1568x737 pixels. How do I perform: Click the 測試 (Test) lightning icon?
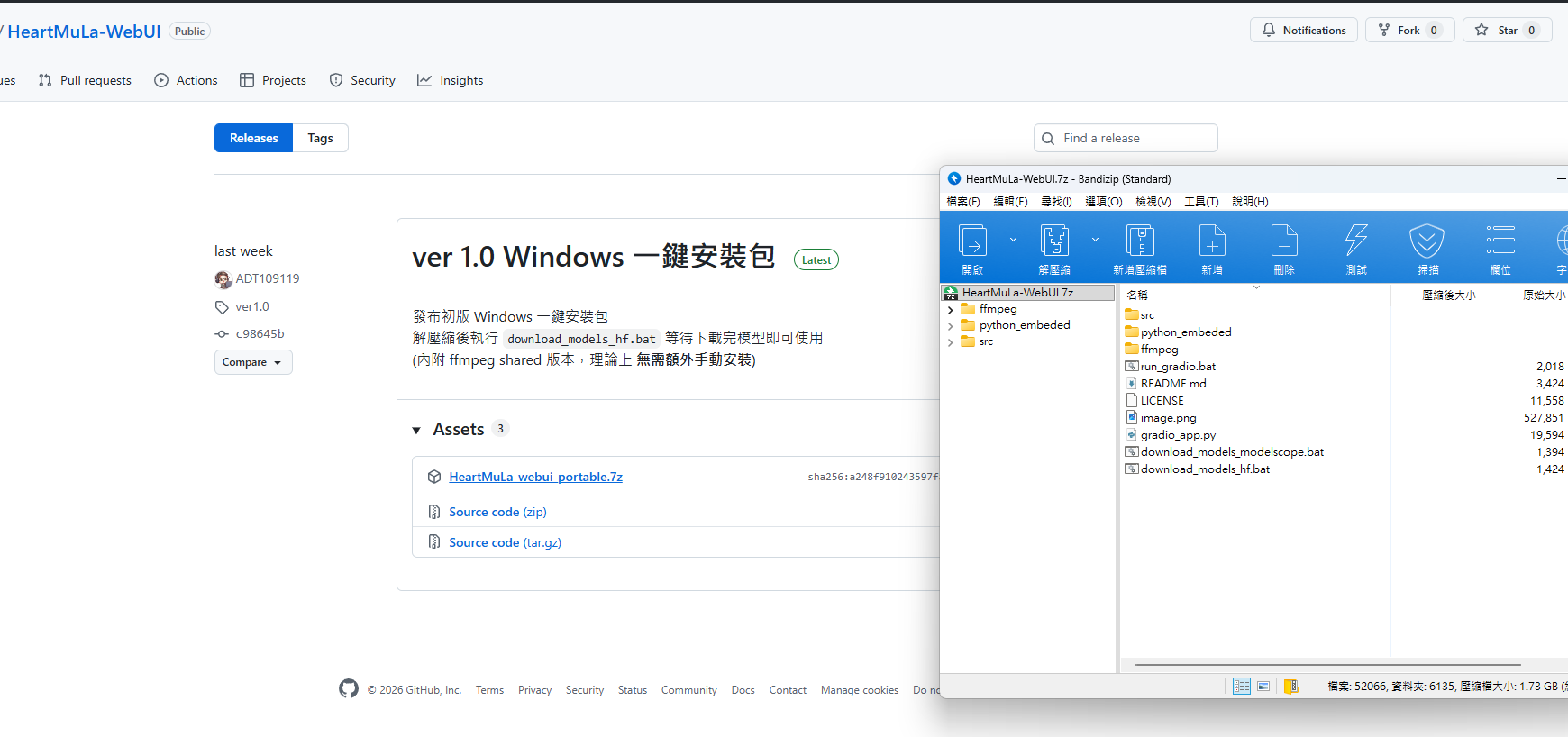point(1356,241)
